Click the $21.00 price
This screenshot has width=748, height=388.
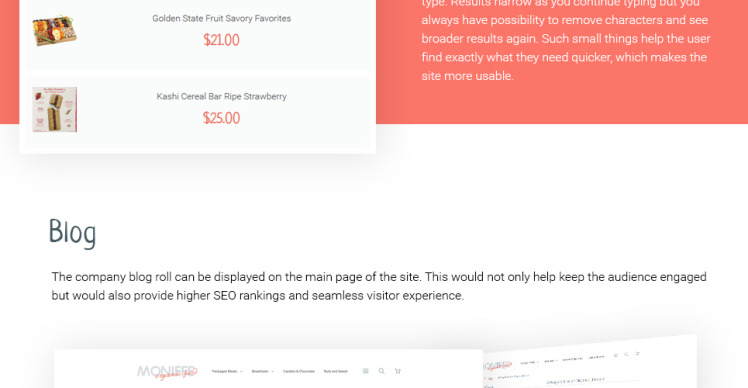[221, 40]
